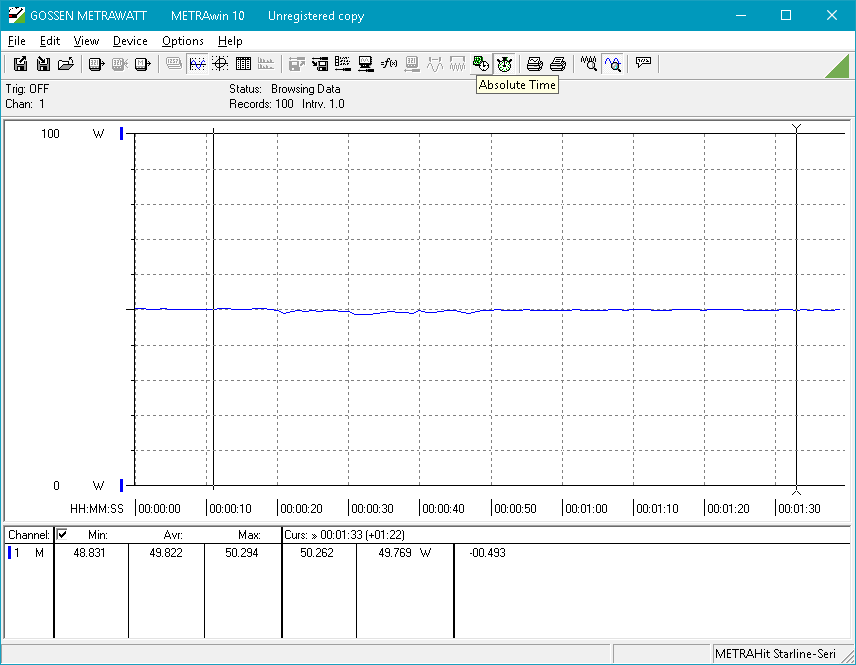Viewport: 856px width, 665px height.
Task: Click the greyed compressed waveform icon
Action: click(457, 64)
